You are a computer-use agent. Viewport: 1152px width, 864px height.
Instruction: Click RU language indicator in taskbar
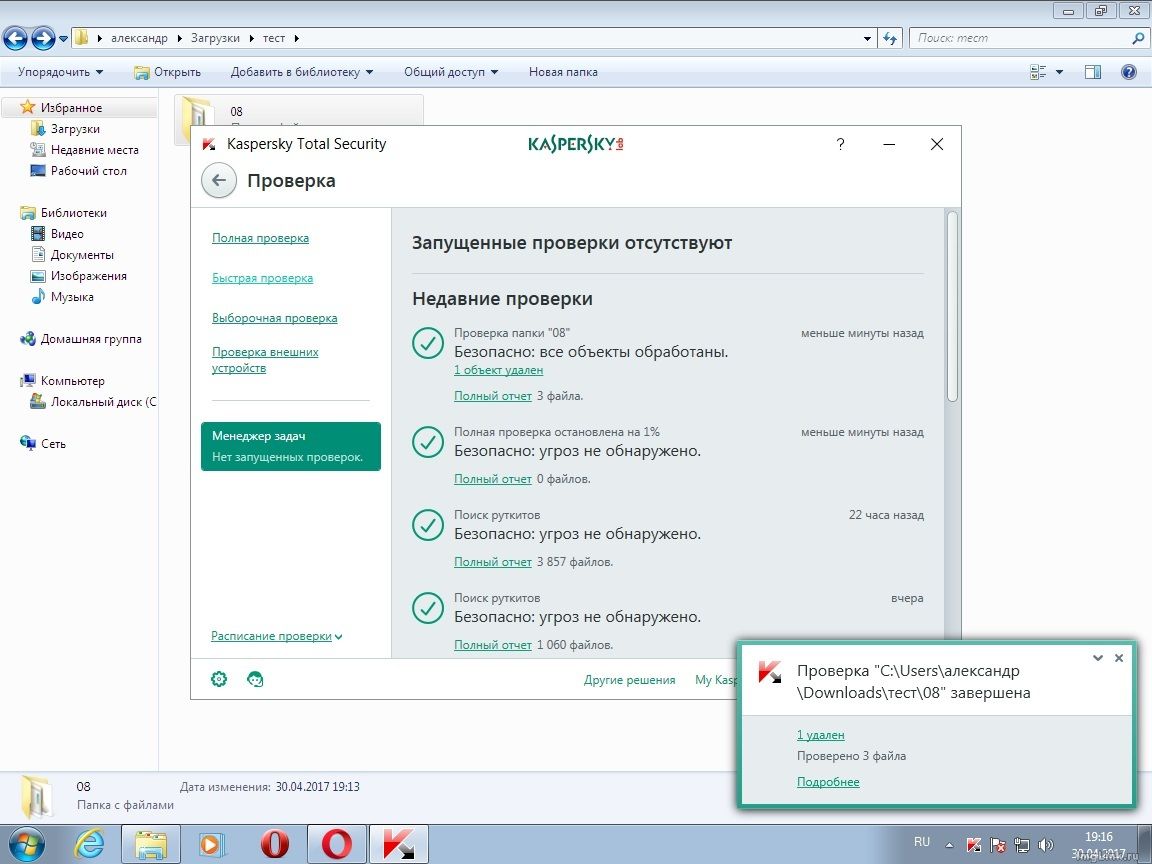[922, 842]
